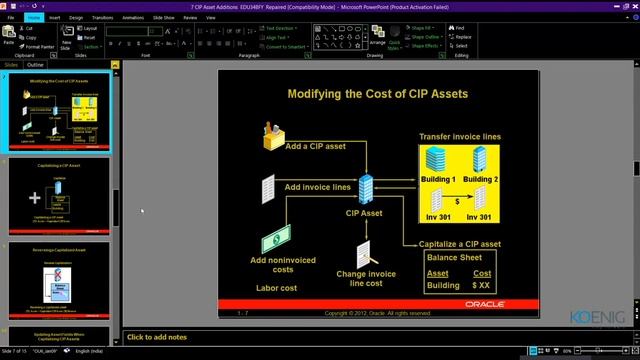Click Replace in Editing group
This screenshot has height=360, width=640.
coord(460,37)
